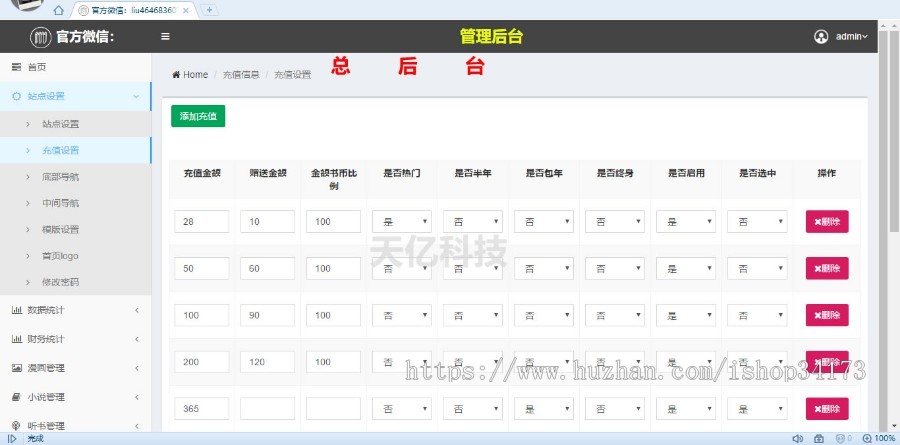Viewport: 900px width, 445px height.
Task: Click the status bar sound icon
Action: pos(797,439)
